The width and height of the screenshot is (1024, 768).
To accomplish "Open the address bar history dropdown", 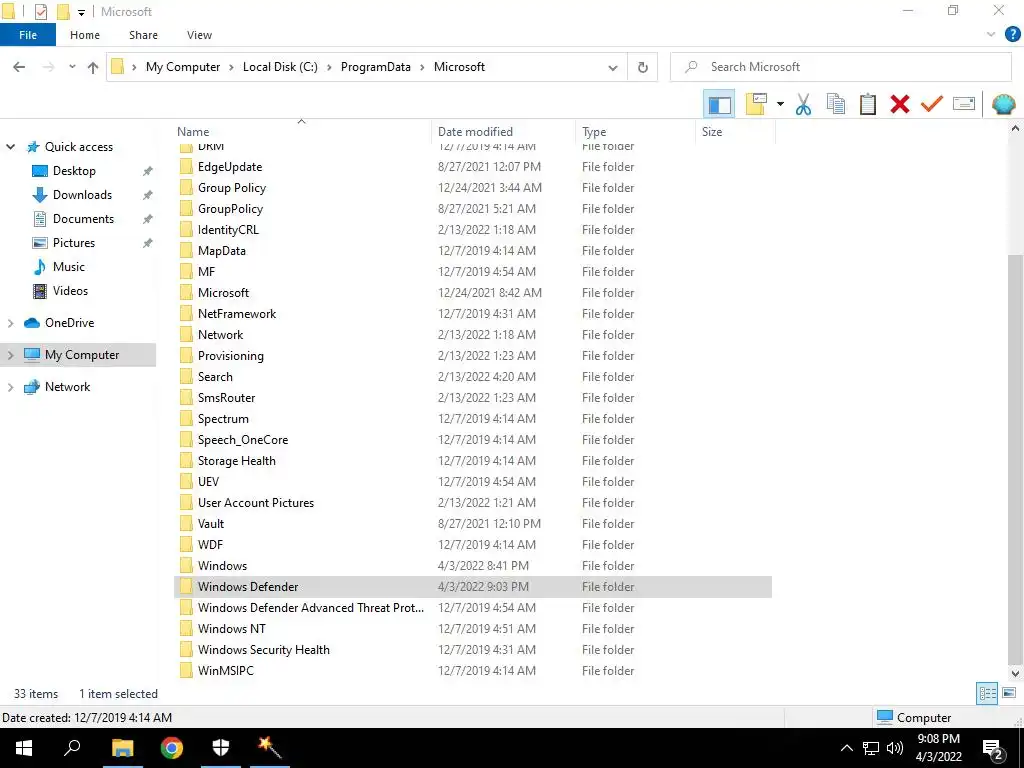I will [x=613, y=67].
